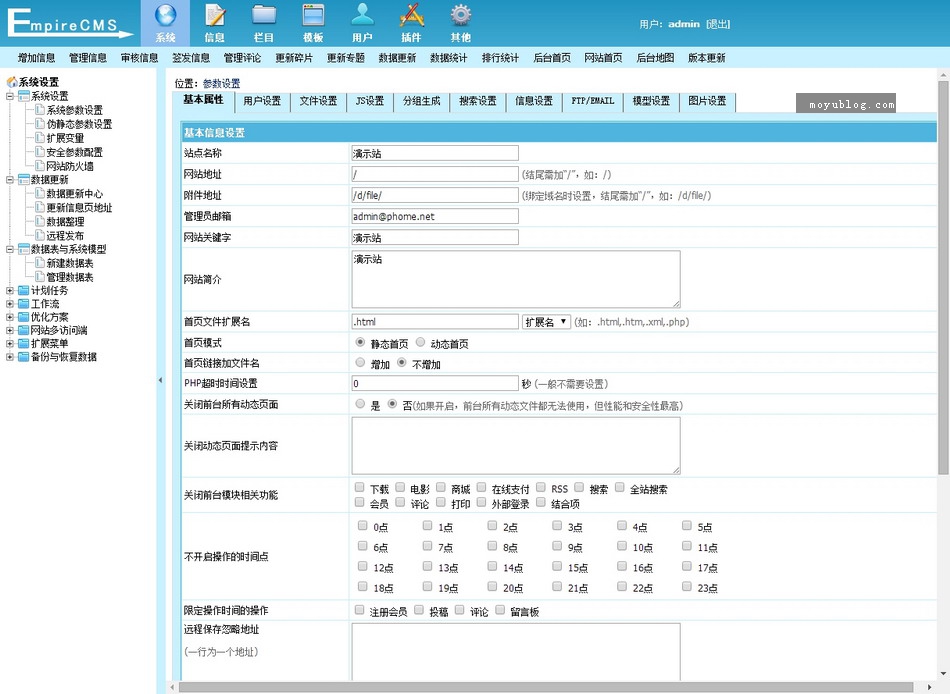The image size is (950, 694).
Task: Go to 数据统计 in the top menu
Action: pyautogui.click(x=448, y=58)
